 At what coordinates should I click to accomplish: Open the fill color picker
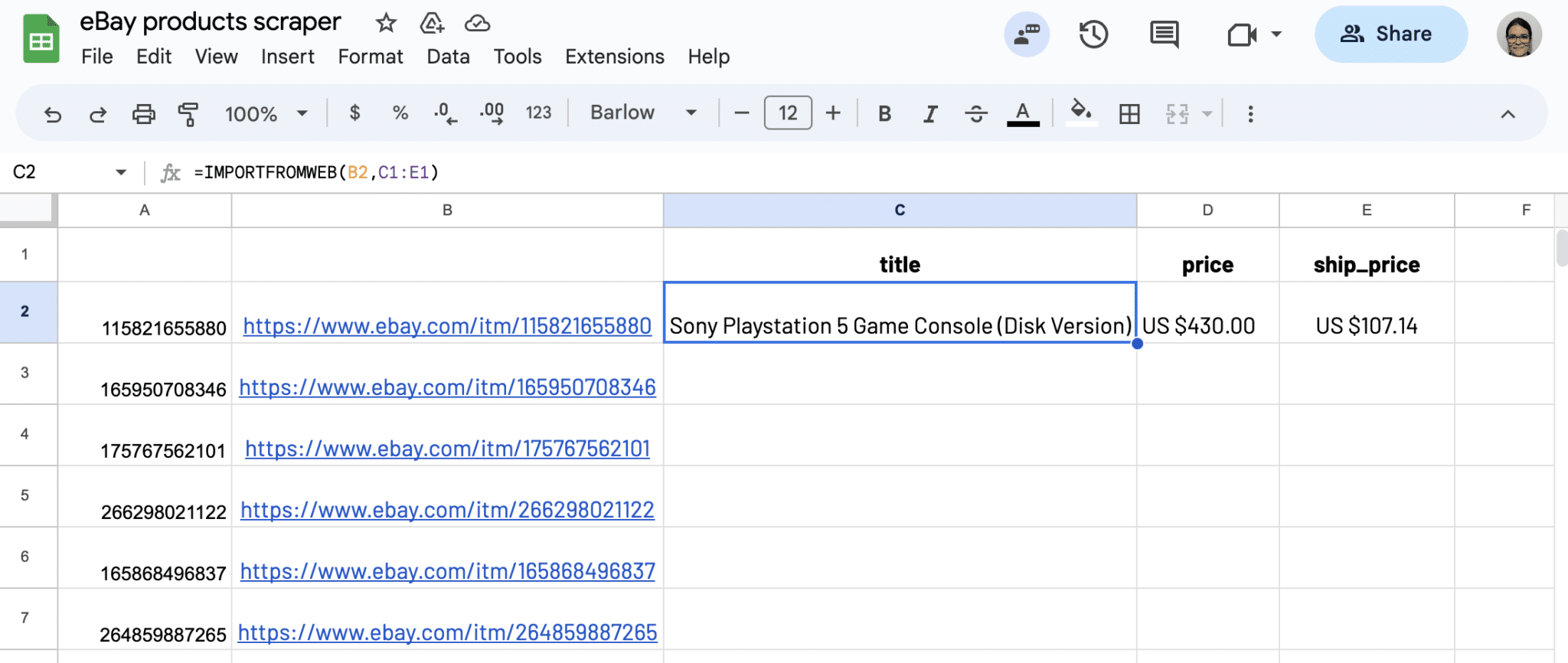1081,113
